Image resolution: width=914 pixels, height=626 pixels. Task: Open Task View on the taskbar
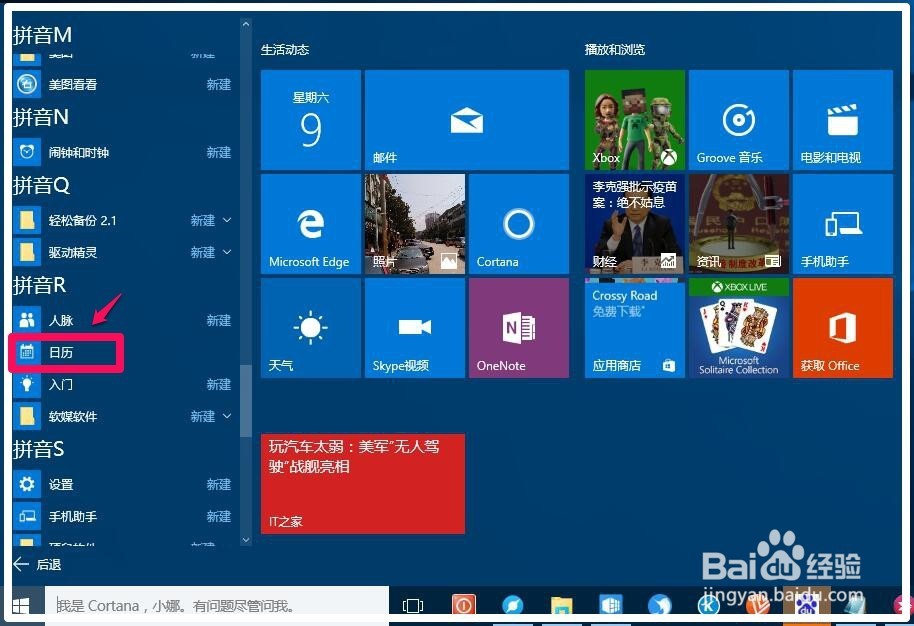tap(413, 606)
